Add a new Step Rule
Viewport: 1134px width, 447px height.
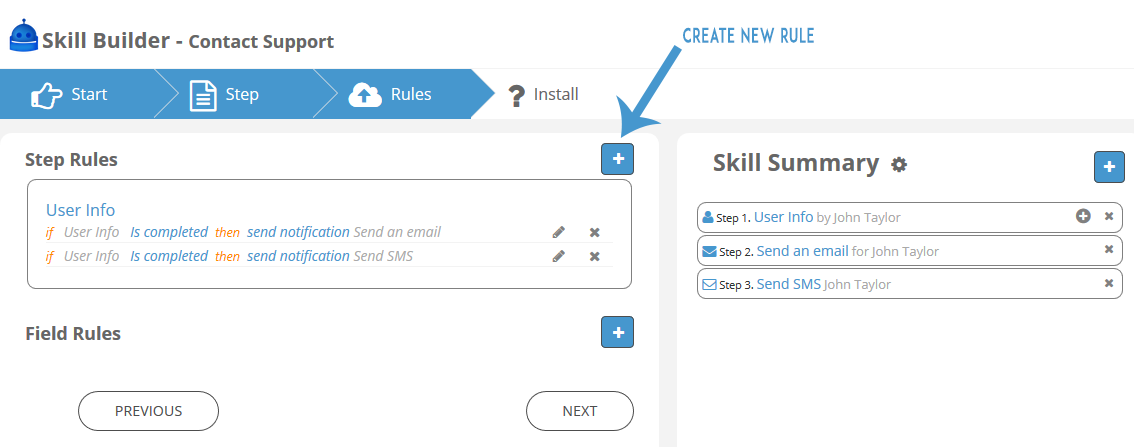pyautogui.click(x=617, y=159)
